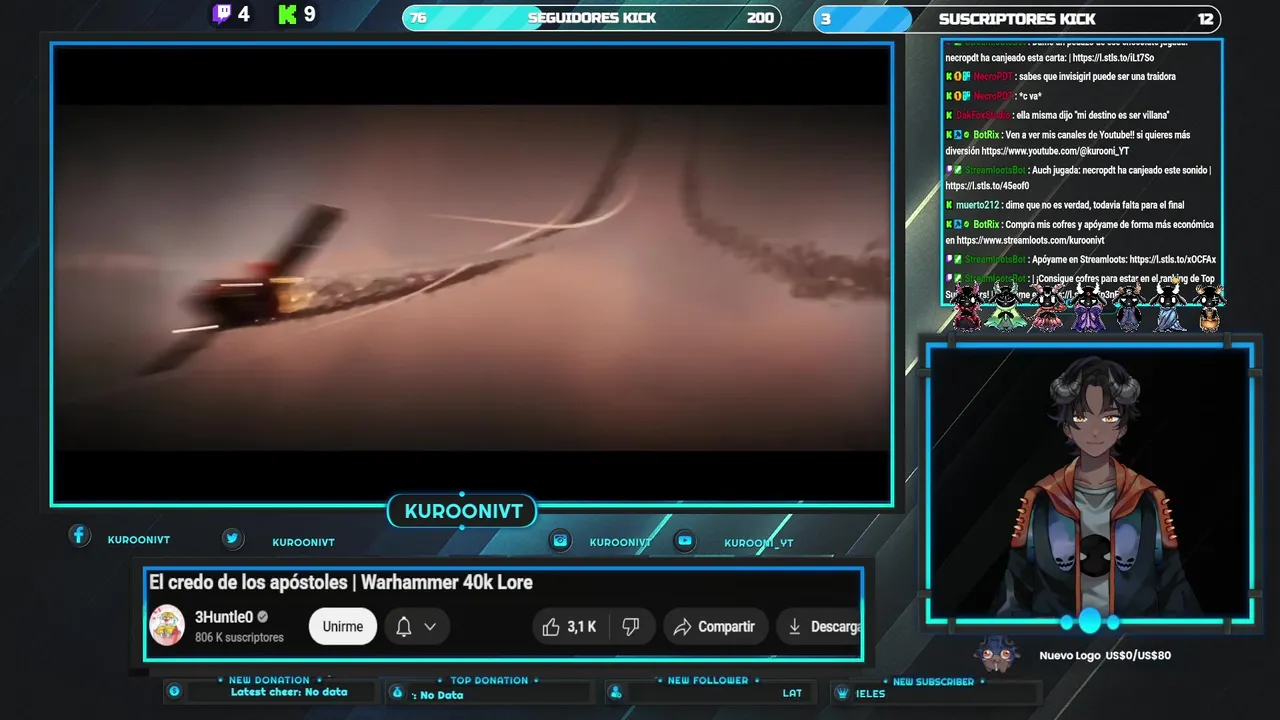This screenshot has height=720, width=1280.
Task: Open the Facebook icon for KUROONIVT
Action: coord(79,535)
